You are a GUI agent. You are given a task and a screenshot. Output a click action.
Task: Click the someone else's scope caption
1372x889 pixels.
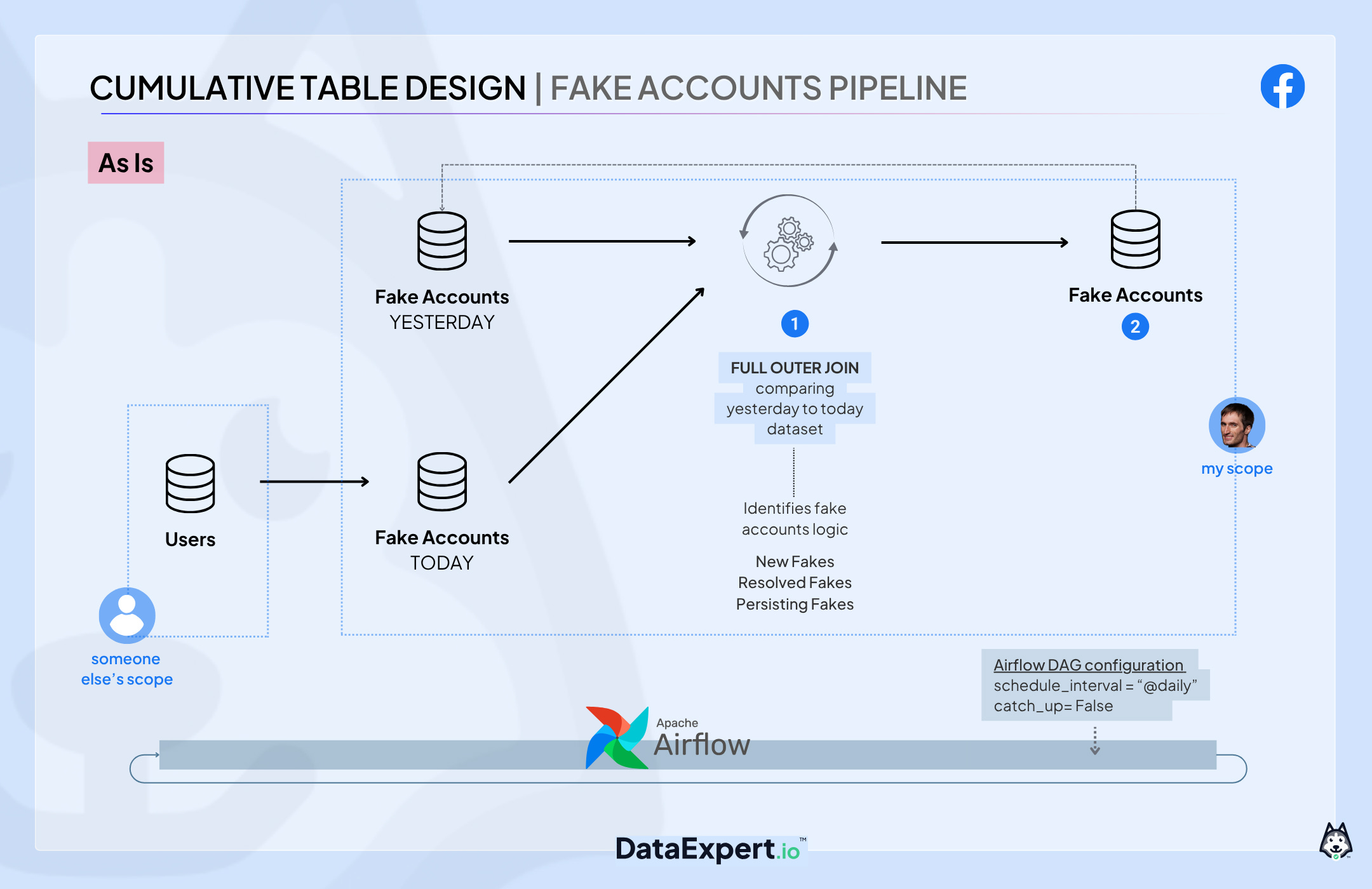(126, 669)
